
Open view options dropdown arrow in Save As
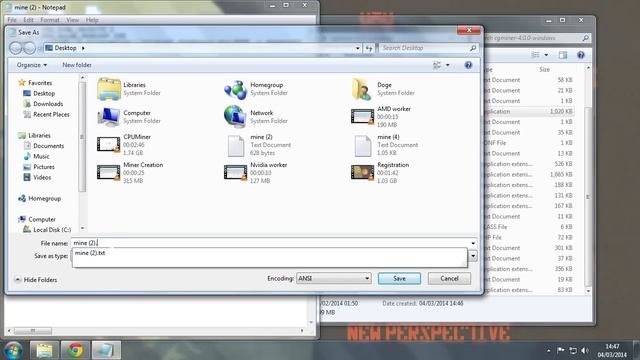(448, 65)
